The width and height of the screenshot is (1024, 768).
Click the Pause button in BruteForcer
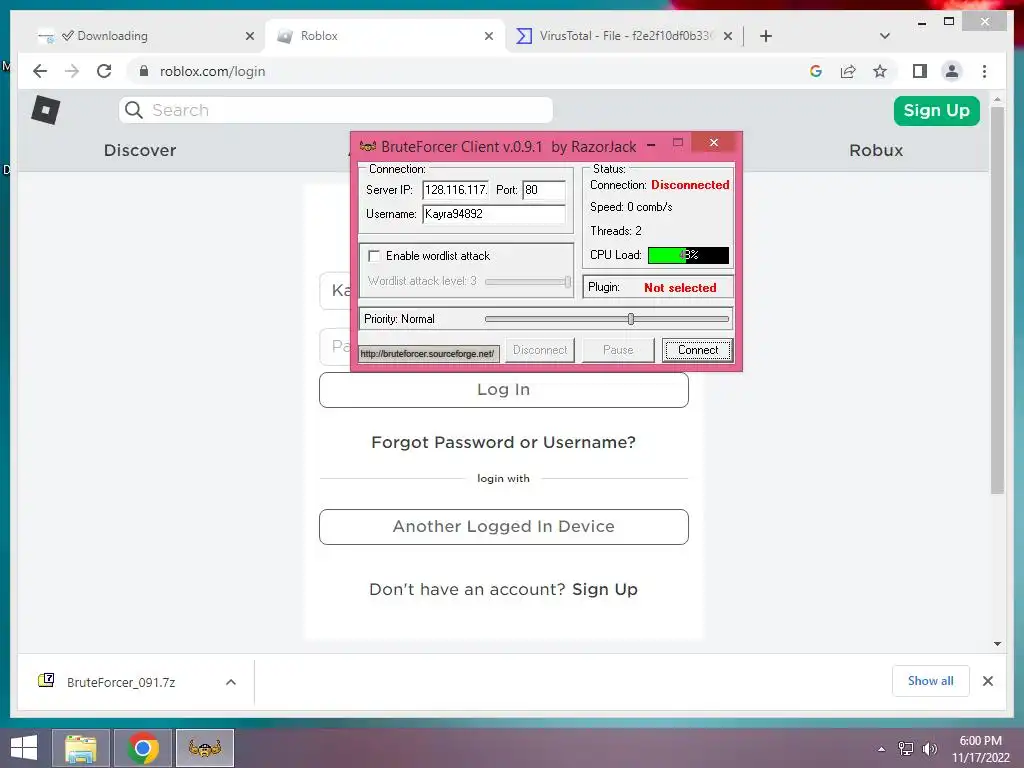[618, 350]
